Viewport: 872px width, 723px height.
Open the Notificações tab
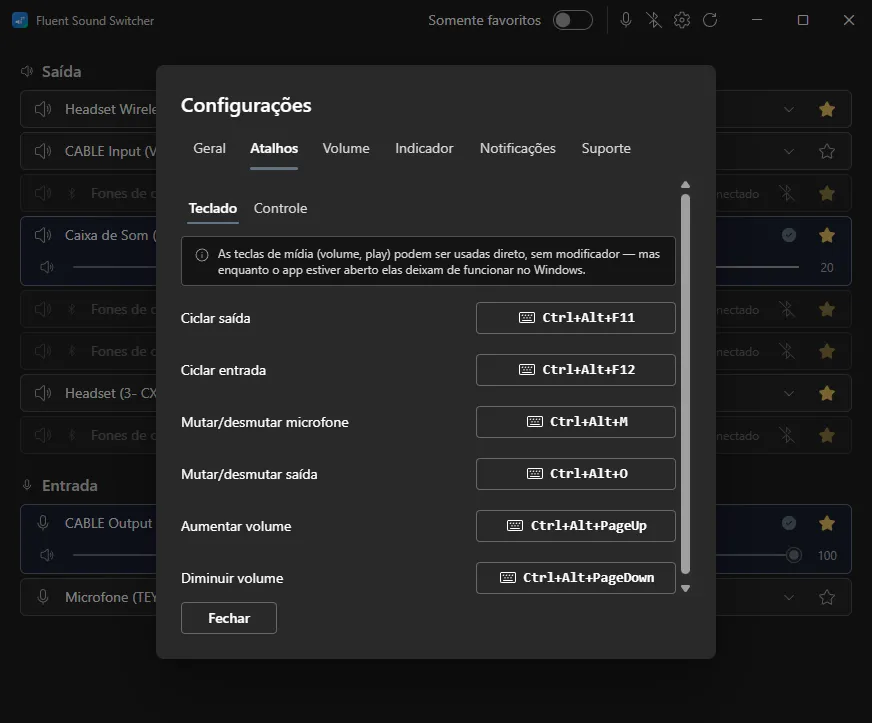coord(518,148)
